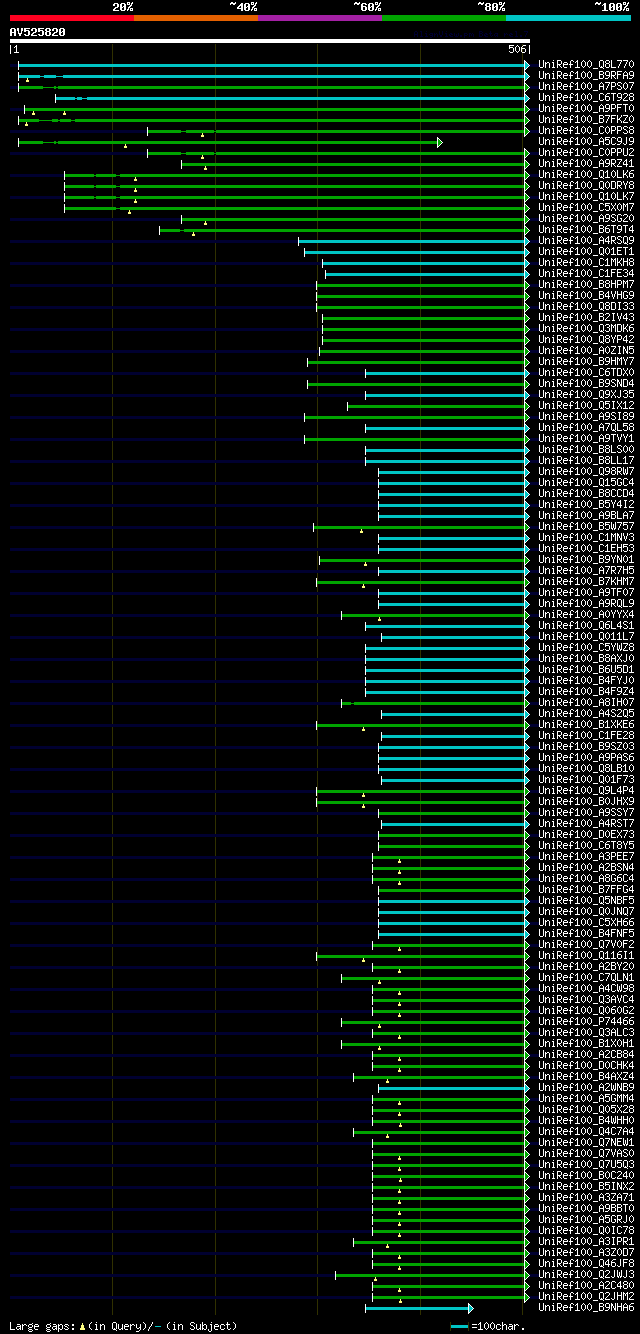Select the UniRef100_B9NHA6 label
Image resolution: width=640 pixels, height=1334 pixels.
point(586,1308)
